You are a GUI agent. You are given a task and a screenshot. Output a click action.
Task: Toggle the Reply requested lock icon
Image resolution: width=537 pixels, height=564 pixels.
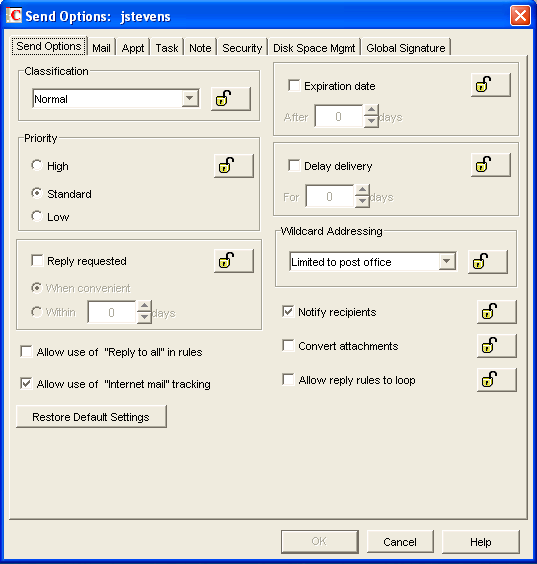(233, 261)
